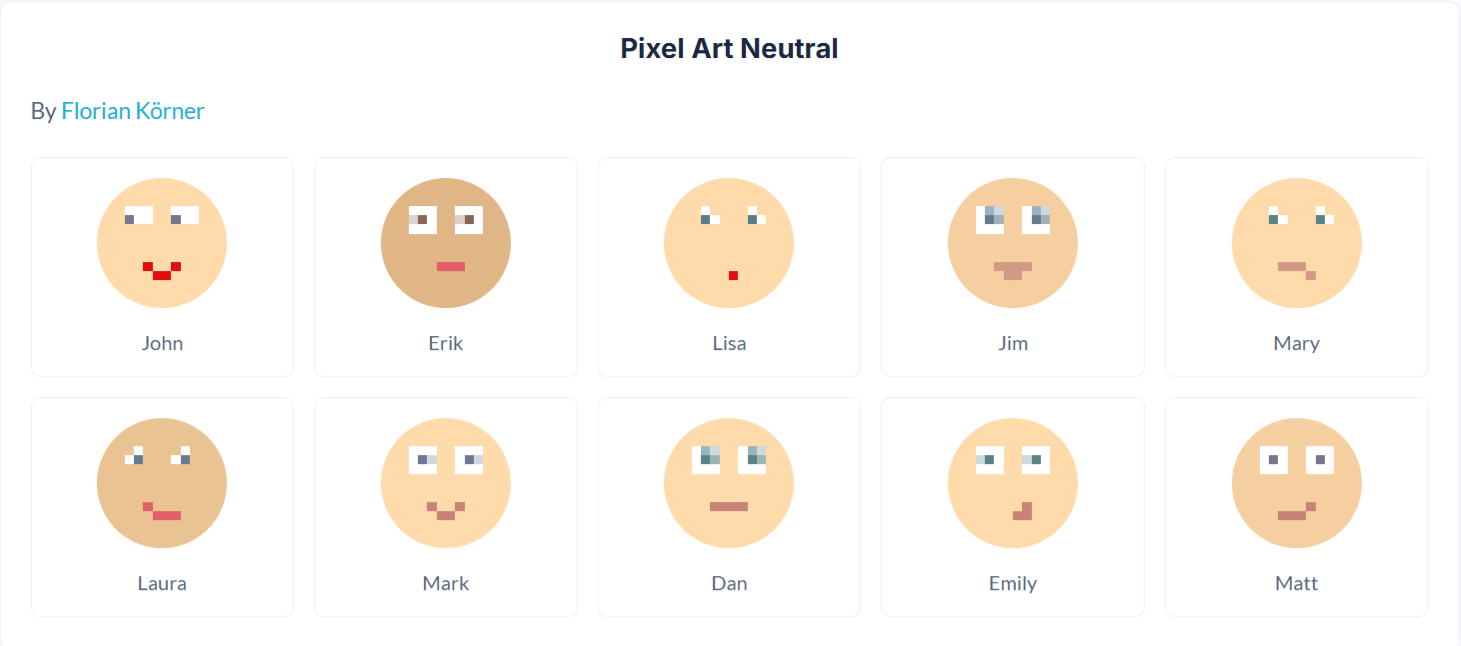
Task: Click the Jim name label
Action: [1013, 344]
